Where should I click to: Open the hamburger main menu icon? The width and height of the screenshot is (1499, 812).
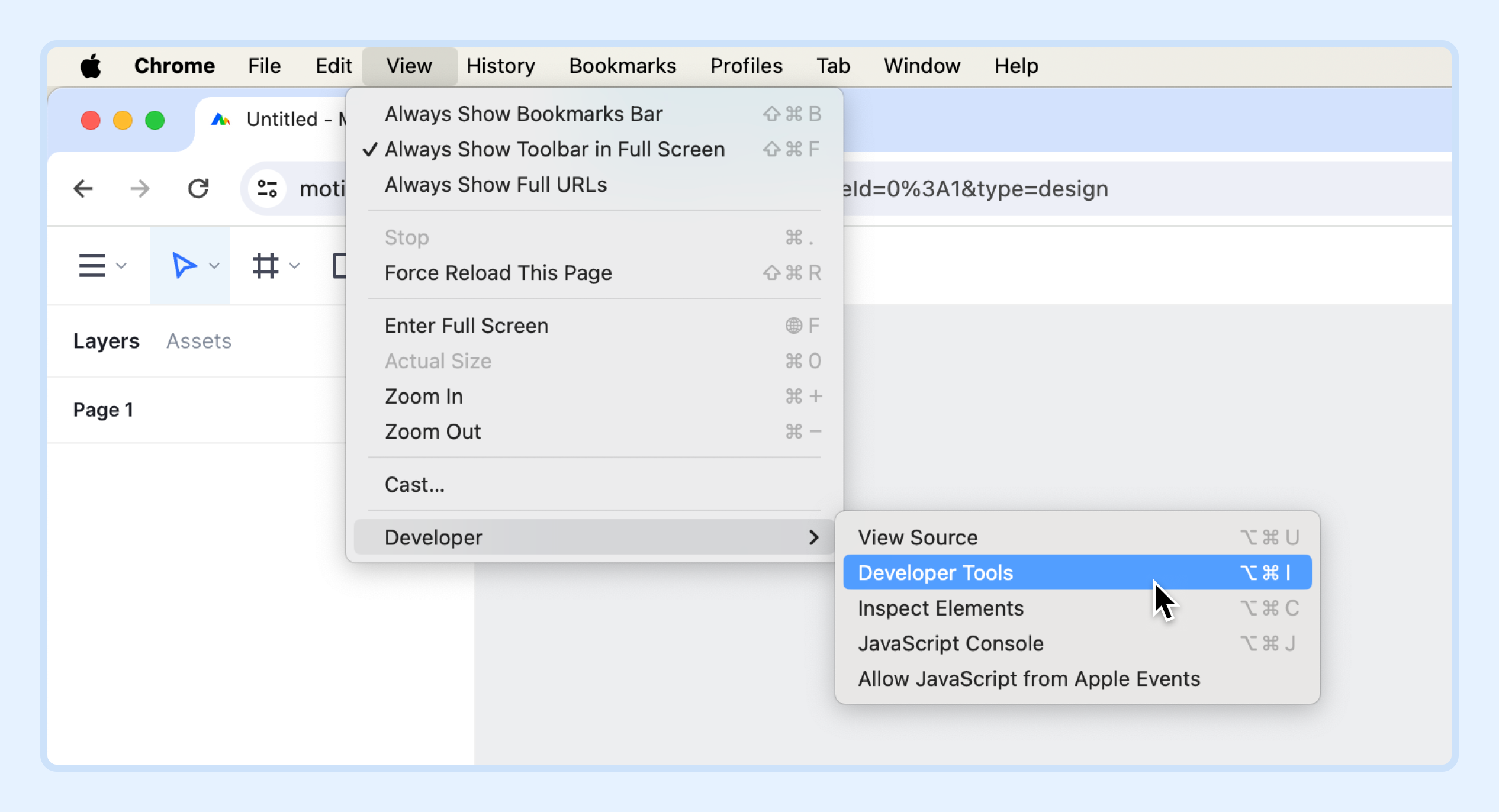[92, 265]
